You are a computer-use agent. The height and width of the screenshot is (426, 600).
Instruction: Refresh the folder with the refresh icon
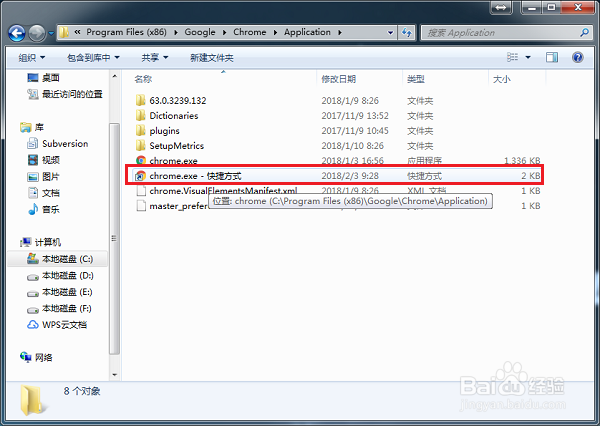[x=406, y=33]
